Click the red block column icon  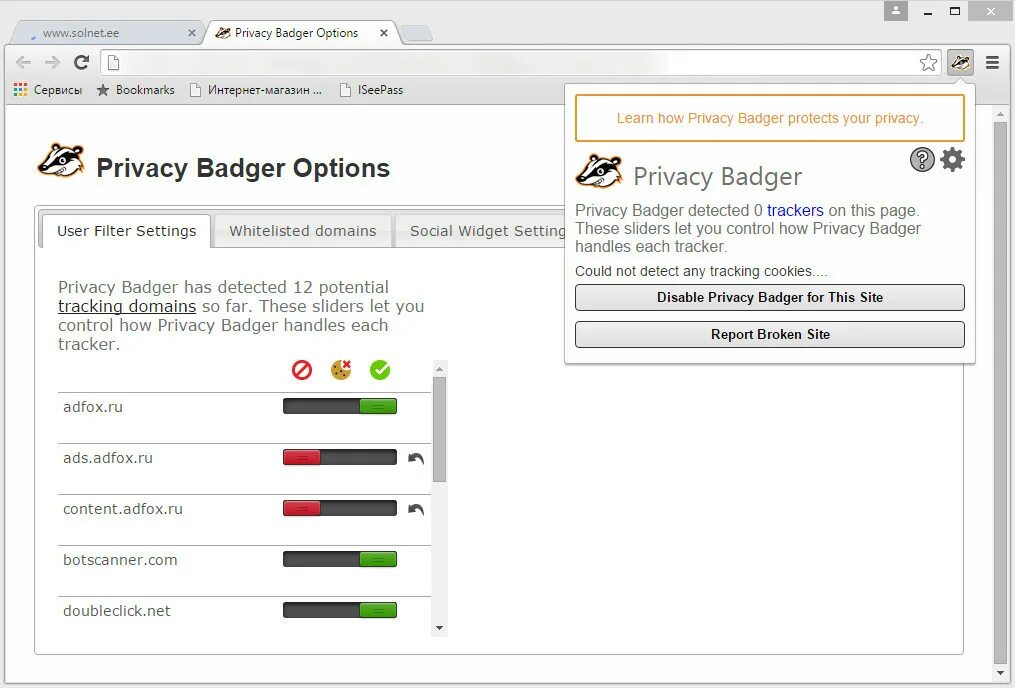point(302,370)
